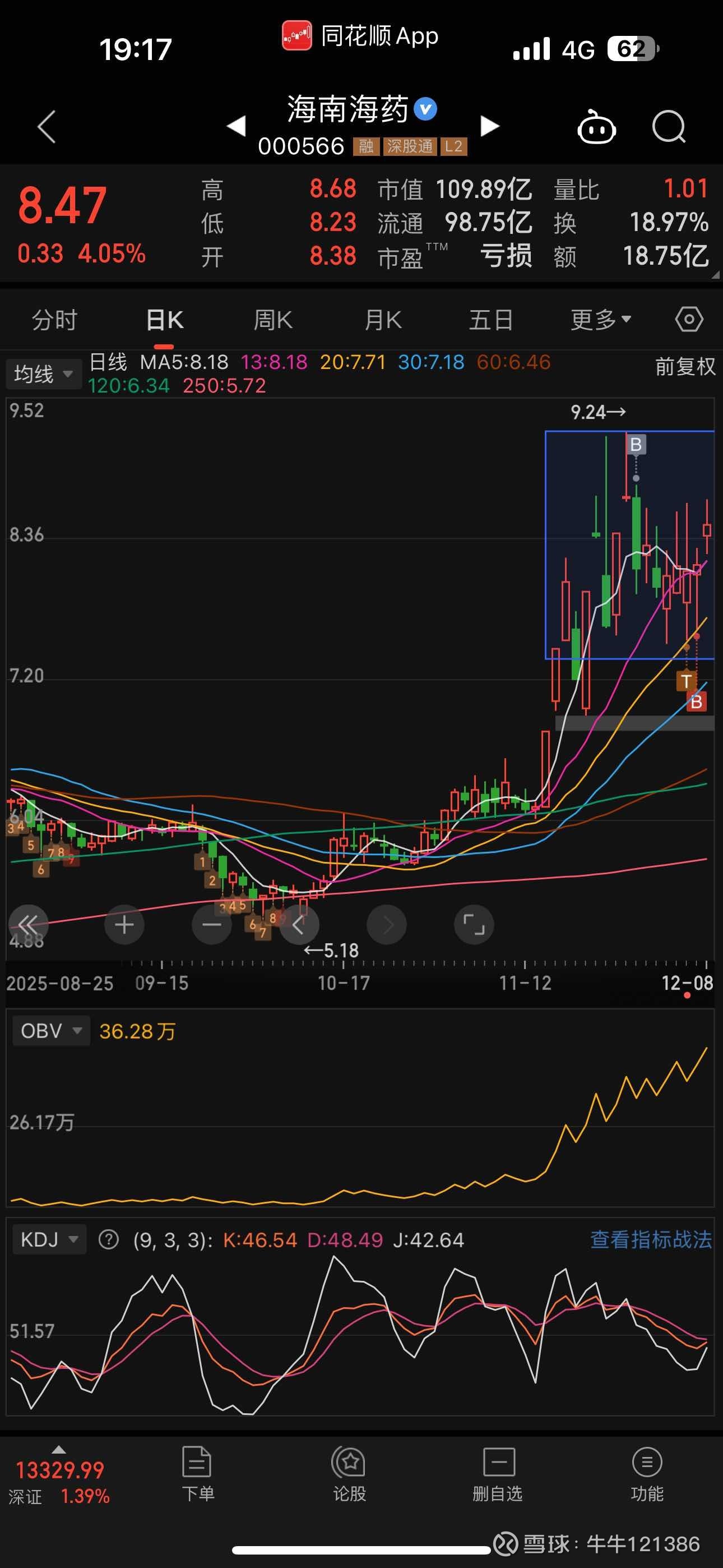Viewport: 723px width, 1568px height.
Task: Tap the 市盈 TTM 亏损 value
Action: point(506,256)
